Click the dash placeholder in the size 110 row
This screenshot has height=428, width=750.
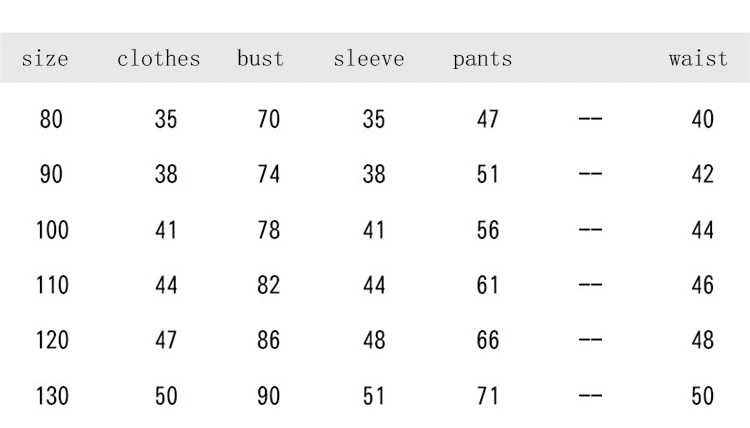point(591,286)
